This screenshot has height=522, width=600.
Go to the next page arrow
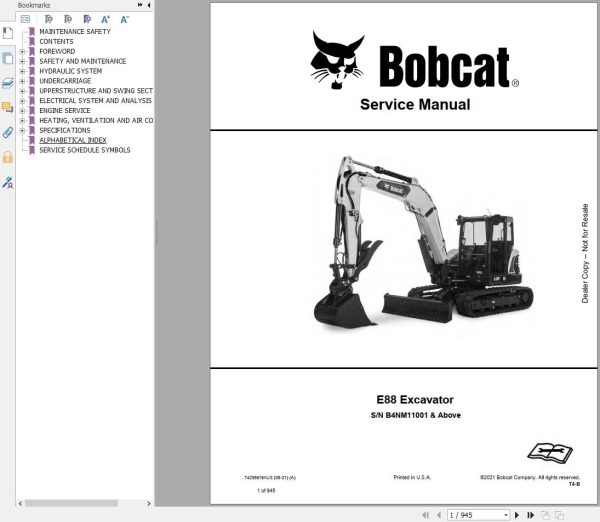[x=517, y=515]
